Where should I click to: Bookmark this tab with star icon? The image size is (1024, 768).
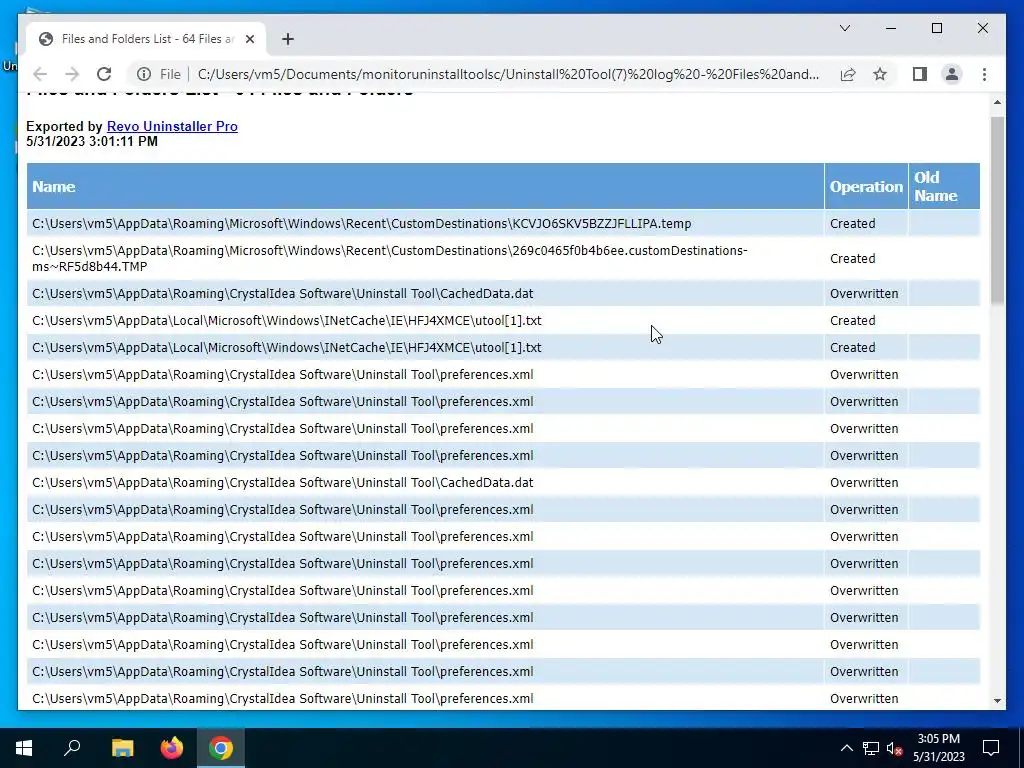tap(880, 74)
